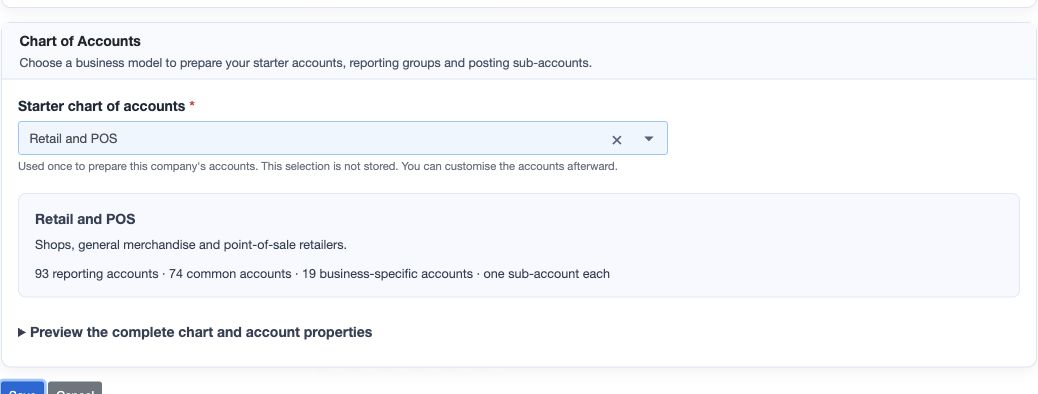The height and width of the screenshot is (394, 1038).
Task: Click the Retail and POS card title
Action: point(85,219)
